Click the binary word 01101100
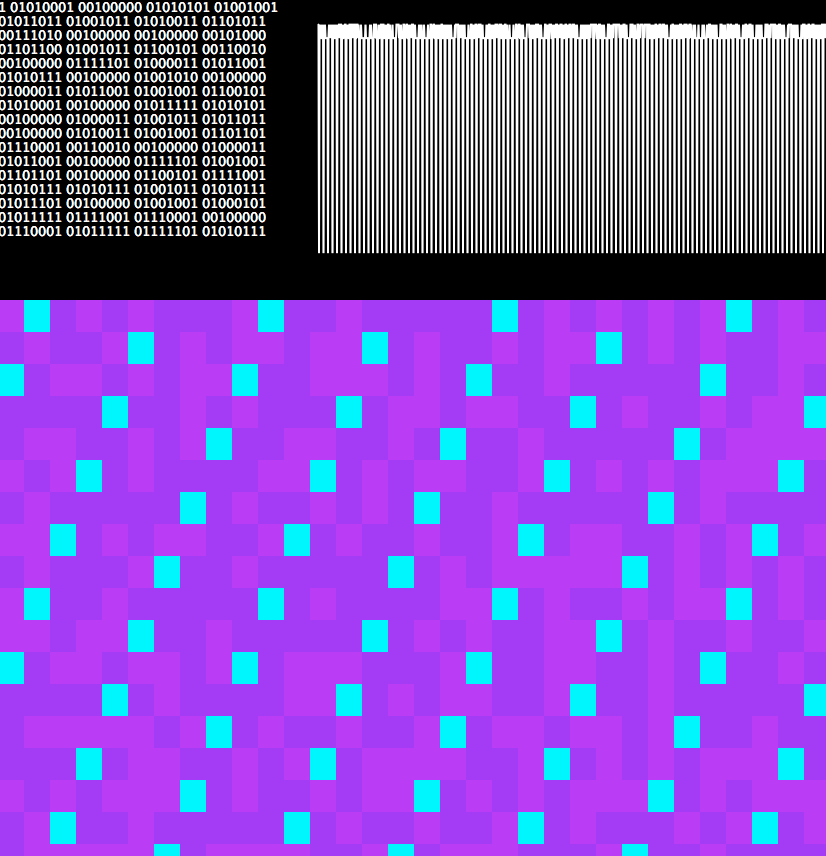This screenshot has width=826, height=856. [31, 50]
